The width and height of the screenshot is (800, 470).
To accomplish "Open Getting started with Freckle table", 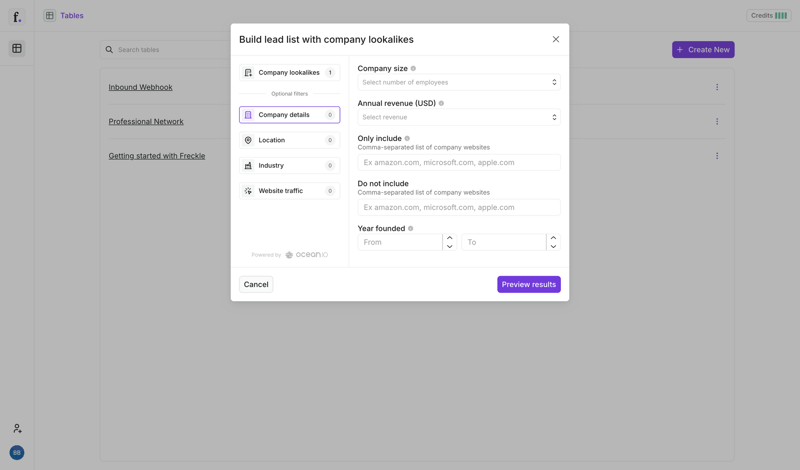I will coord(157,156).
